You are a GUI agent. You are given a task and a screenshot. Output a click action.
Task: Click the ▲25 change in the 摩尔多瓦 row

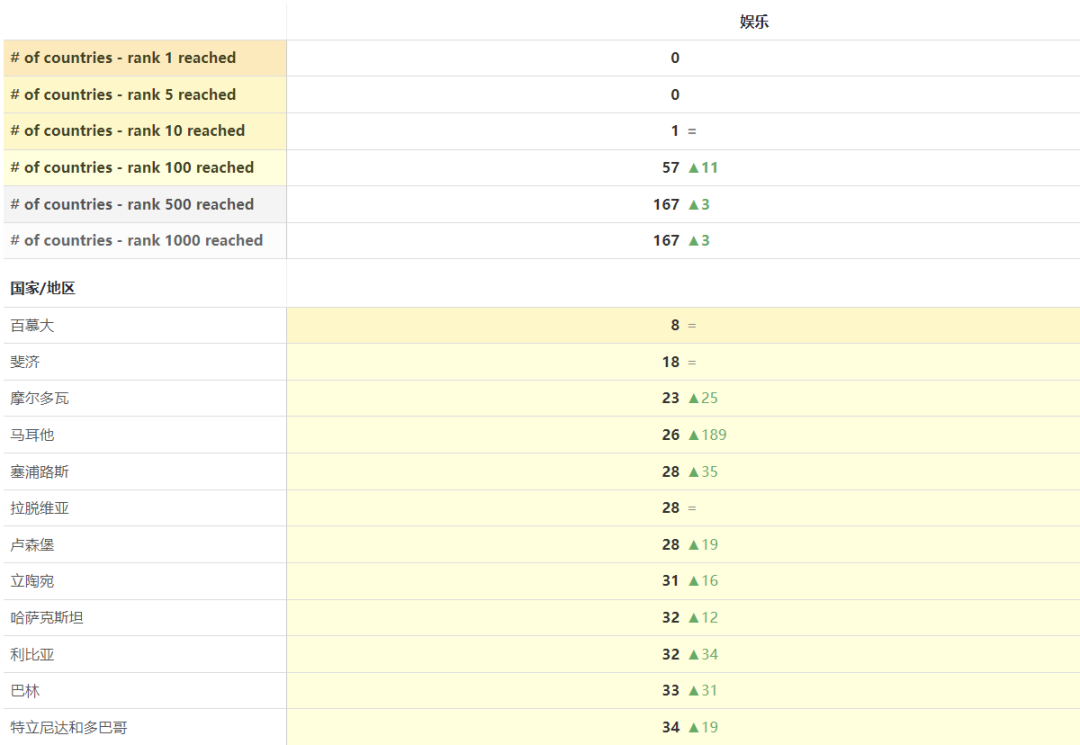703,398
